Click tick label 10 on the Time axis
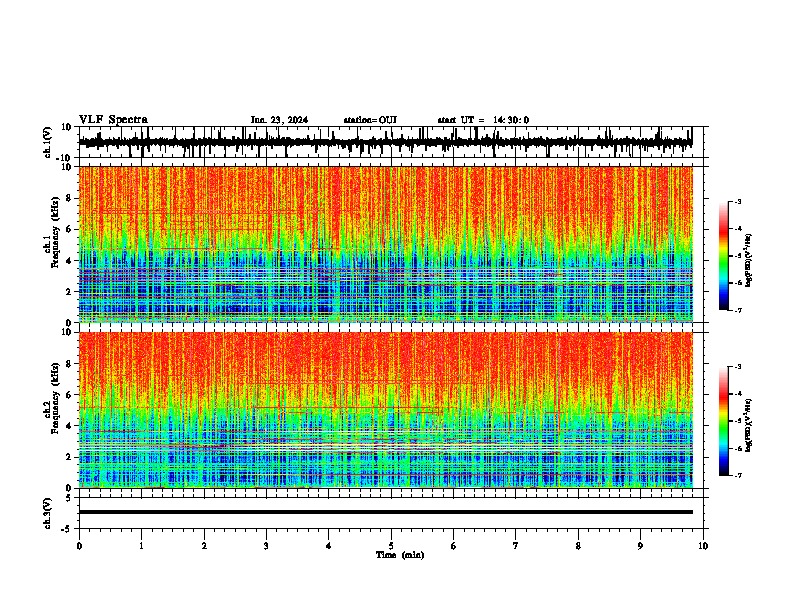Image resolution: width=792 pixels, height=612 pixels. coord(703,546)
